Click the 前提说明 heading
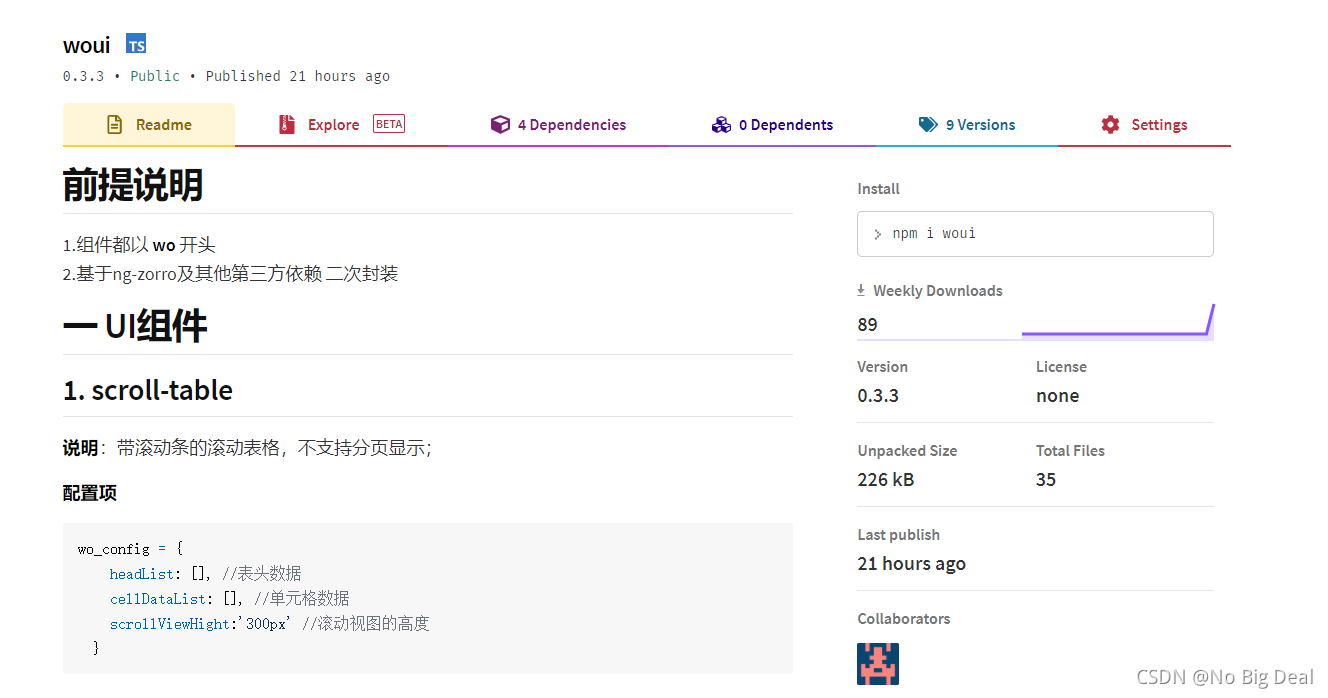 (x=133, y=185)
